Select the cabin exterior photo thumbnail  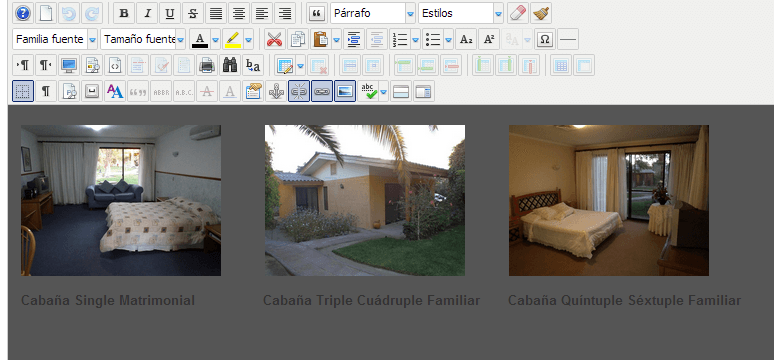(365, 200)
